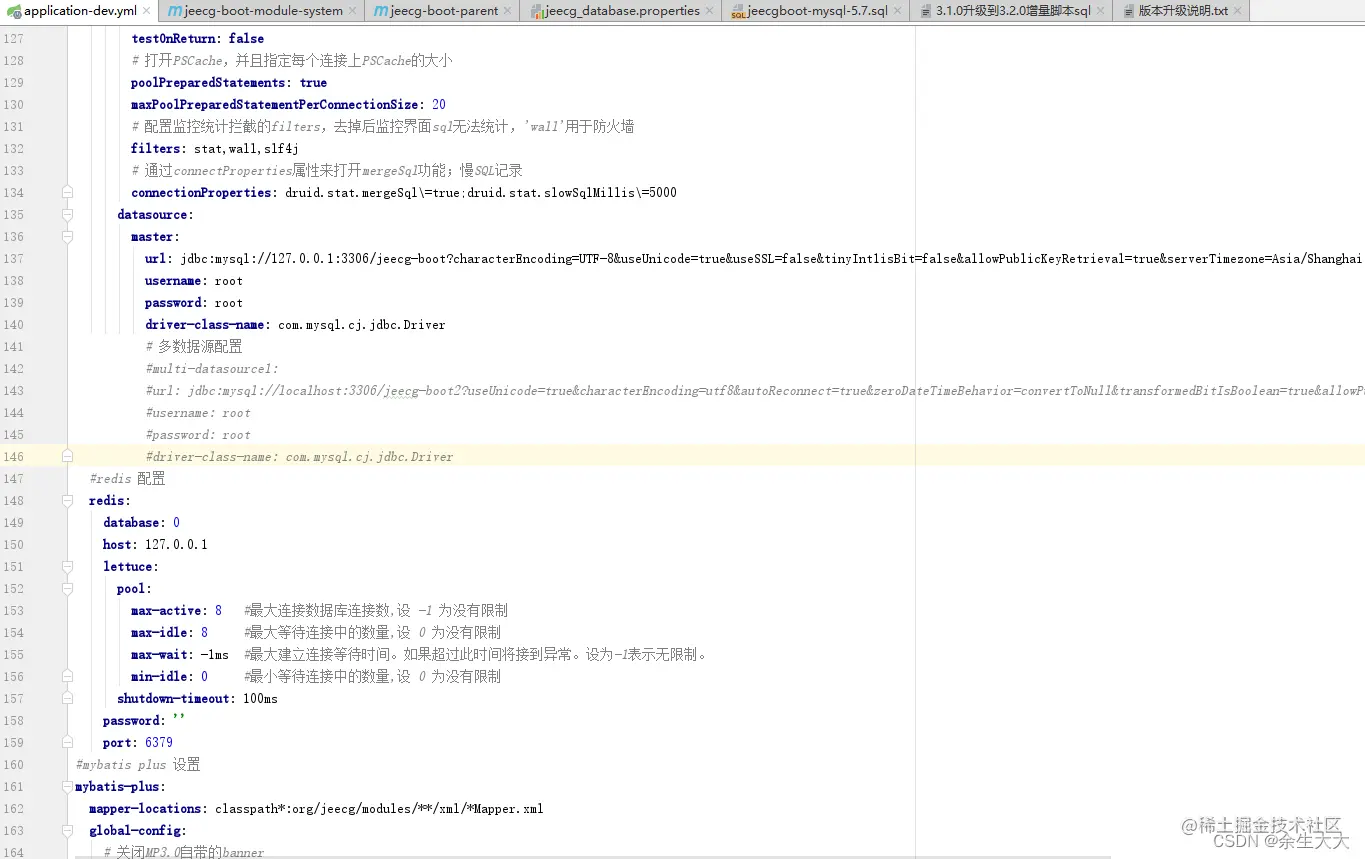Toggle the fold end marker on line 159
This screenshot has width=1365, height=859.
[x=67, y=742]
